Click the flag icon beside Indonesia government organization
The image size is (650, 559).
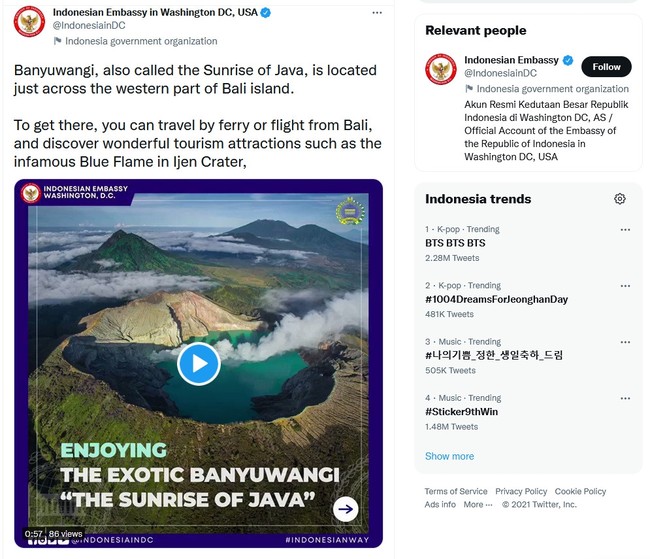pos(57,41)
